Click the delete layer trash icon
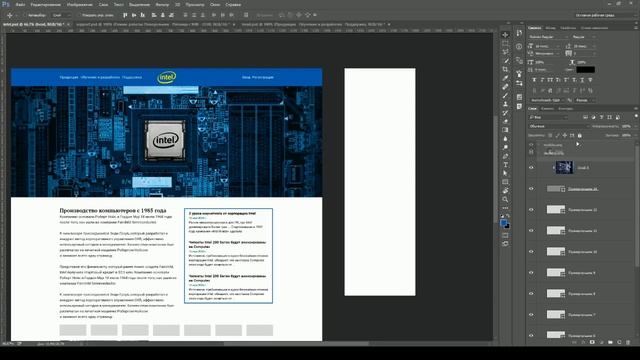The image size is (640, 360). 628,342
